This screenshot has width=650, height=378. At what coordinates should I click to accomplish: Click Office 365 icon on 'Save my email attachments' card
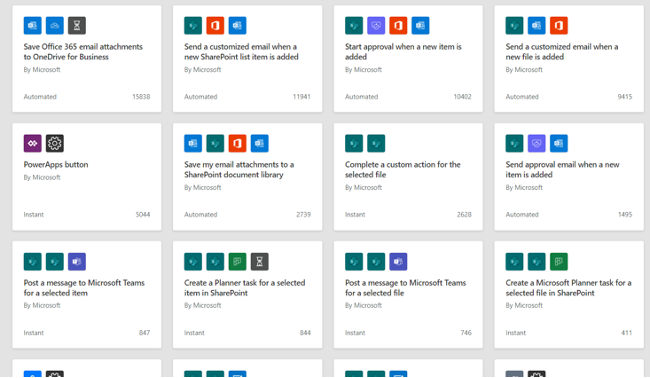238,143
